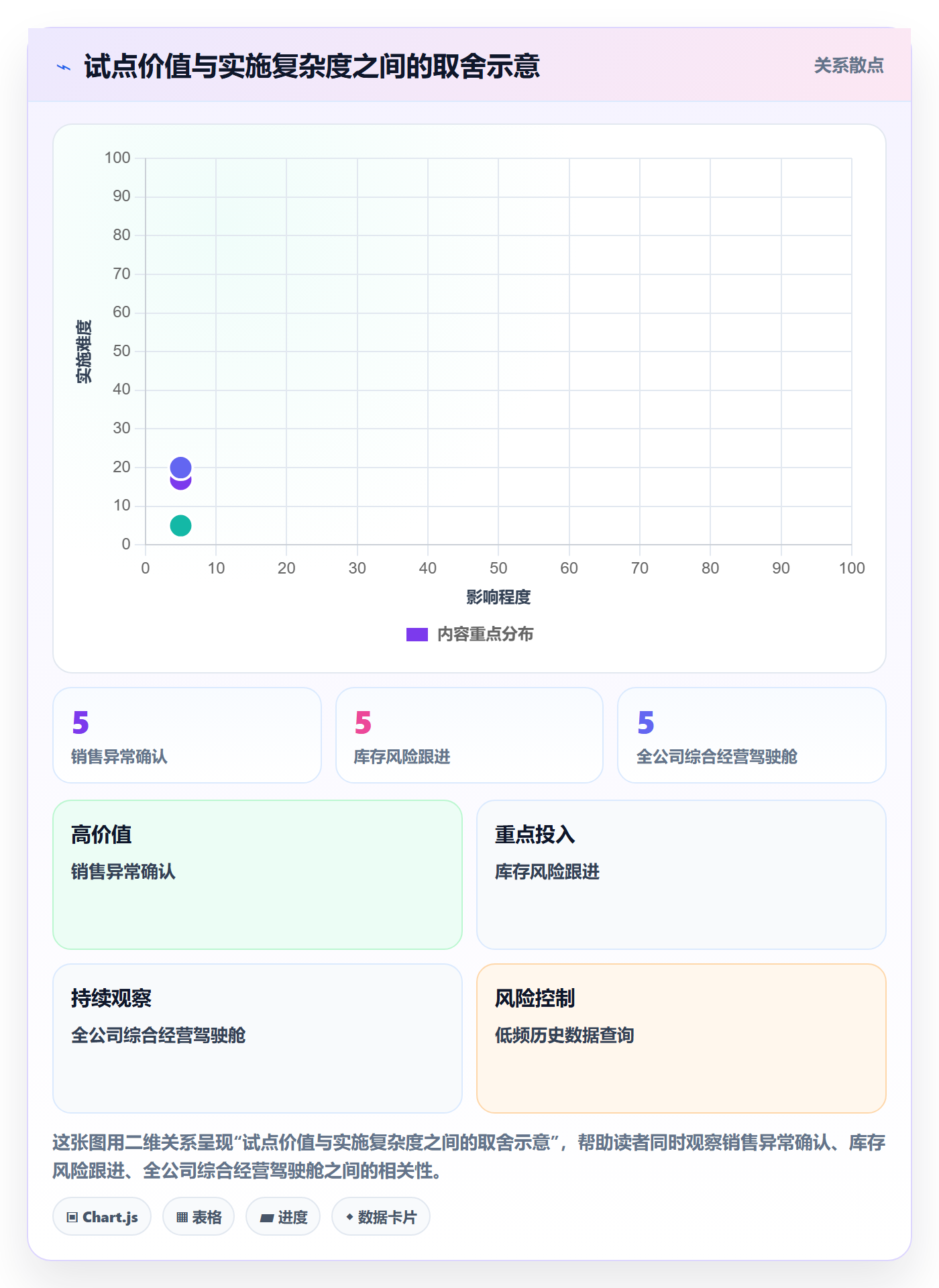Screen dimensions: 939x1288
Task: Click the 数据卡片 tag chip
Action: (381, 1217)
